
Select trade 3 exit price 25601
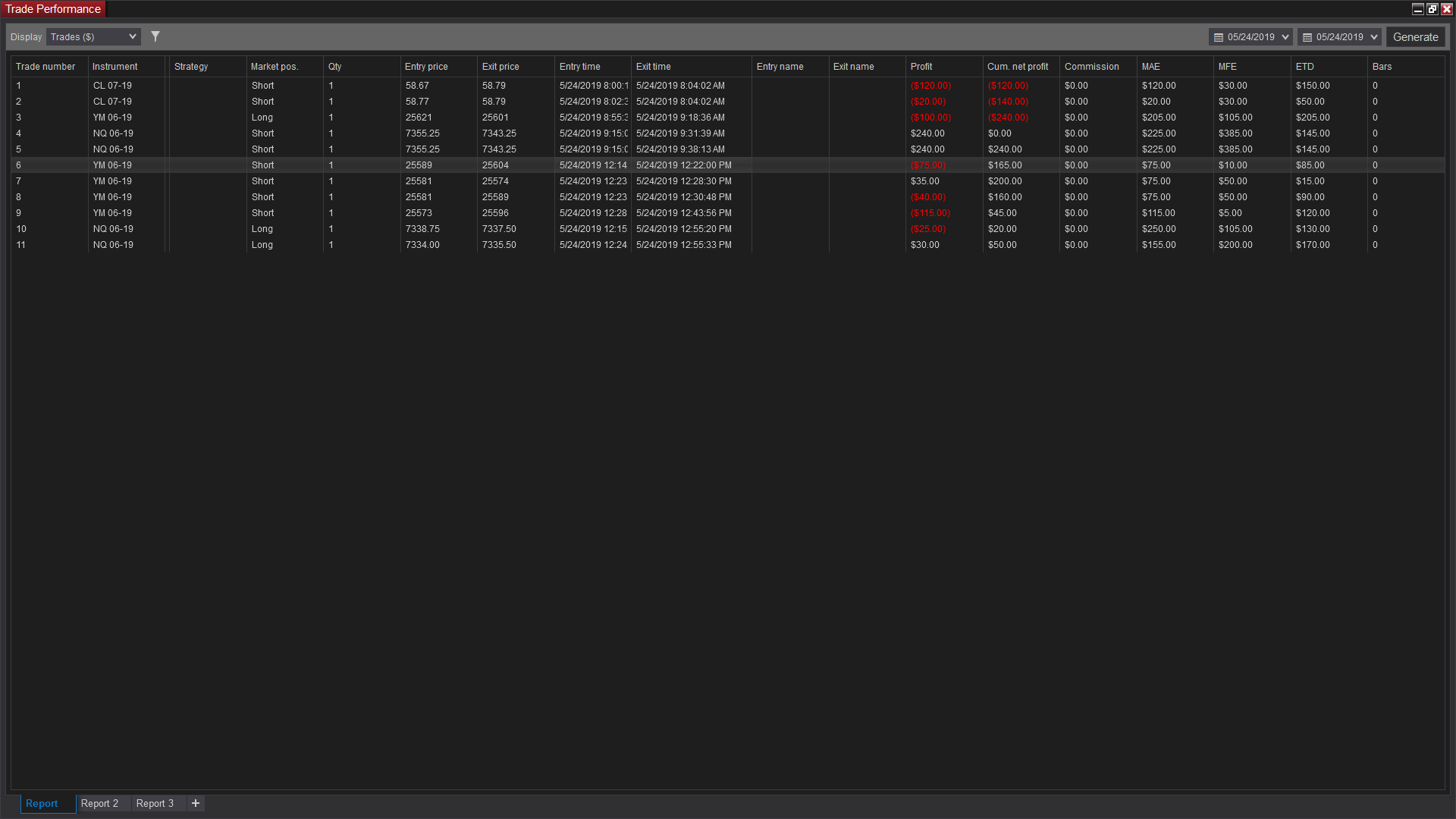click(x=495, y=118)
